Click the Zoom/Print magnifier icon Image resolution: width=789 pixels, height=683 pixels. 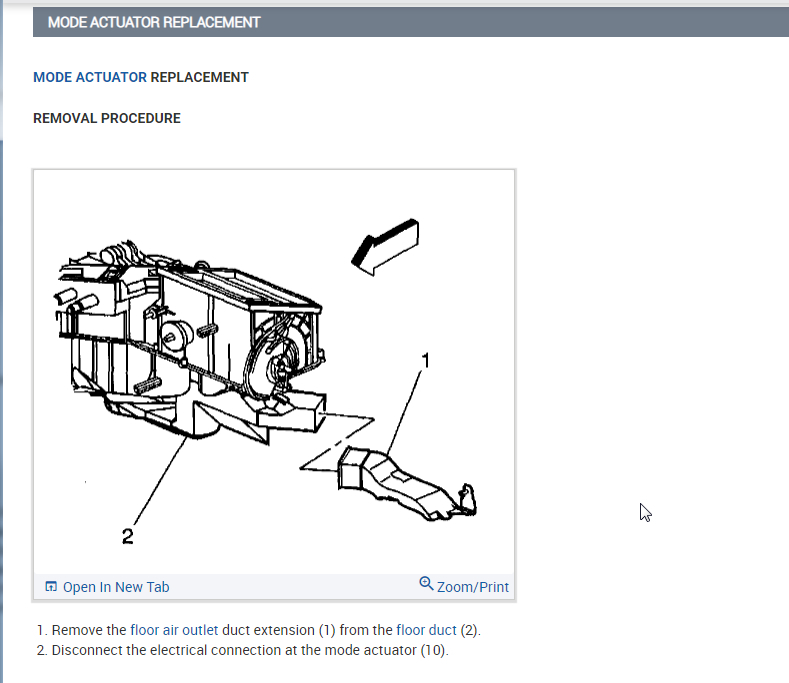(426, 583)
